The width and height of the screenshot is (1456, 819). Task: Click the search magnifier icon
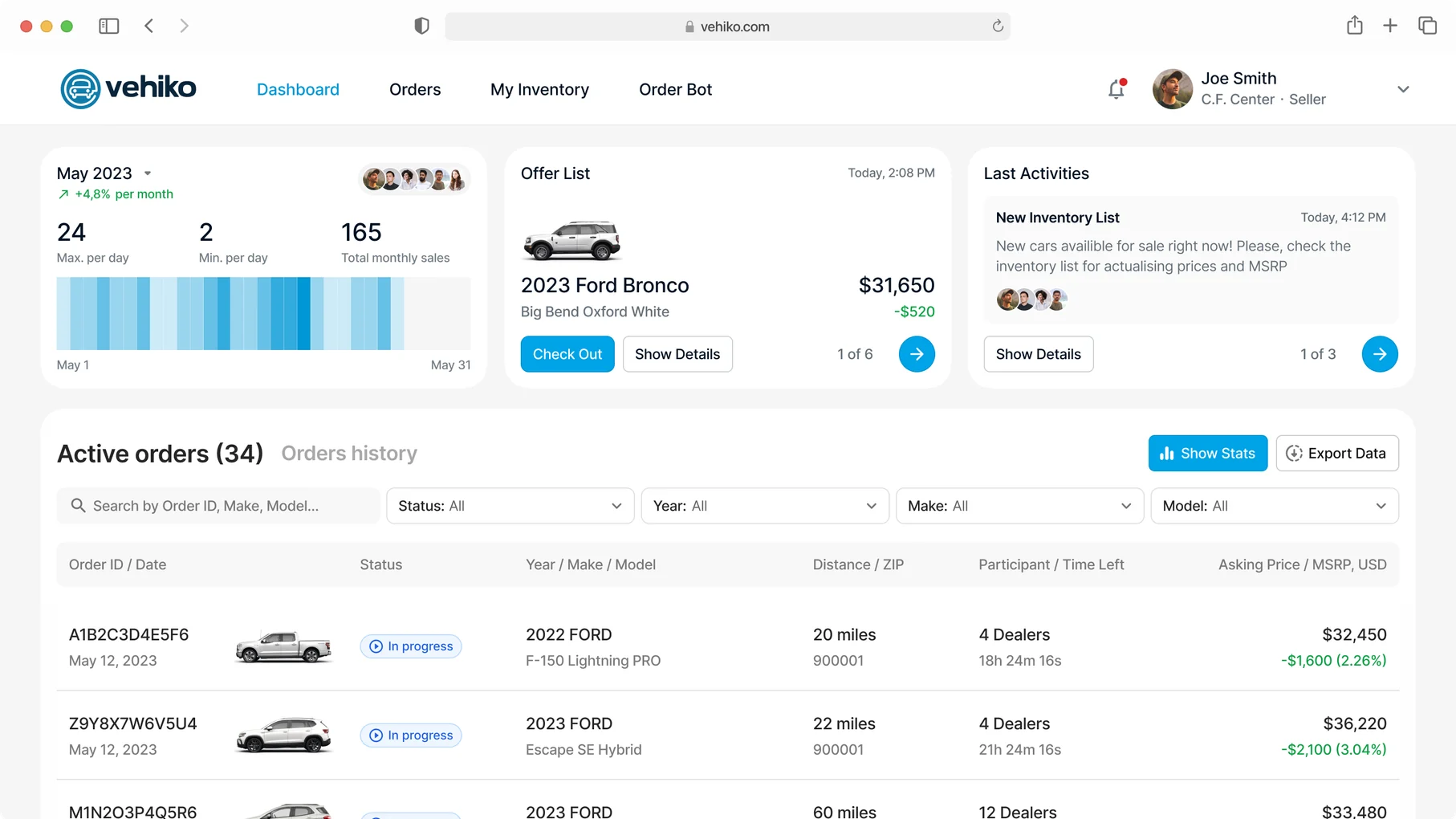(x=78, y=506)
